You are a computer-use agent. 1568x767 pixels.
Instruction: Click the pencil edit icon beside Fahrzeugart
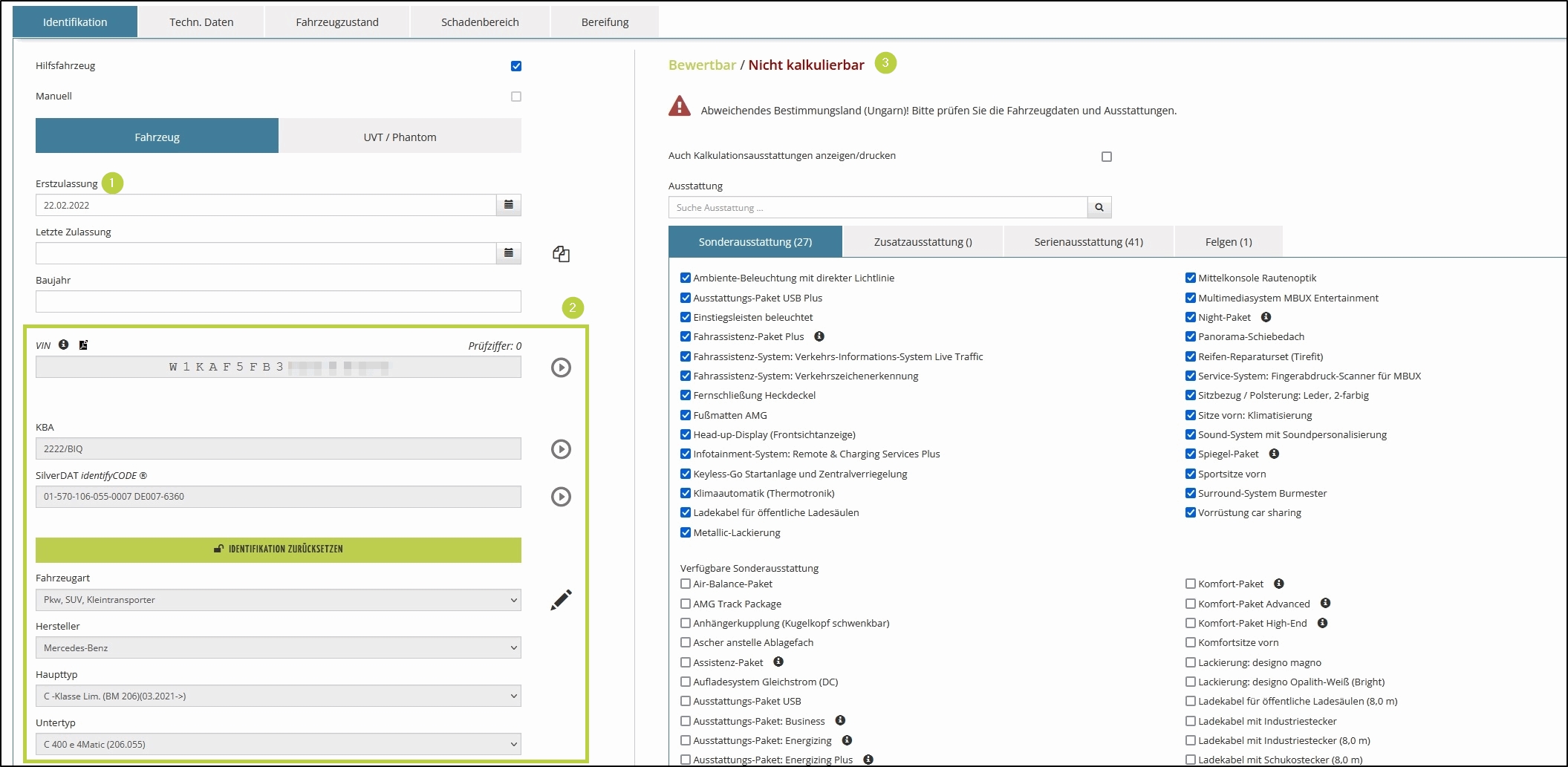coord(561,600)
